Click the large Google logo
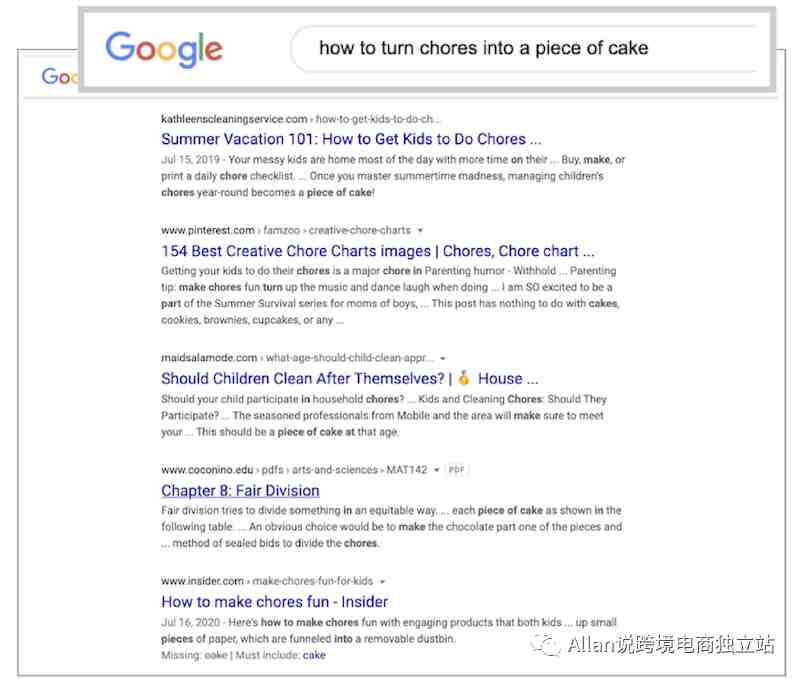 tap(164, 49)
